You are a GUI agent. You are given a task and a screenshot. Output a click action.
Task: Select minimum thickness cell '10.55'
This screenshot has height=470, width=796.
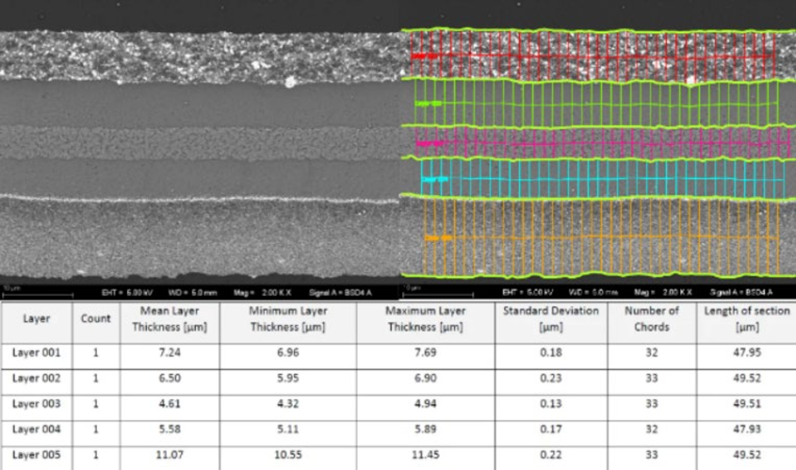(288, 455)
